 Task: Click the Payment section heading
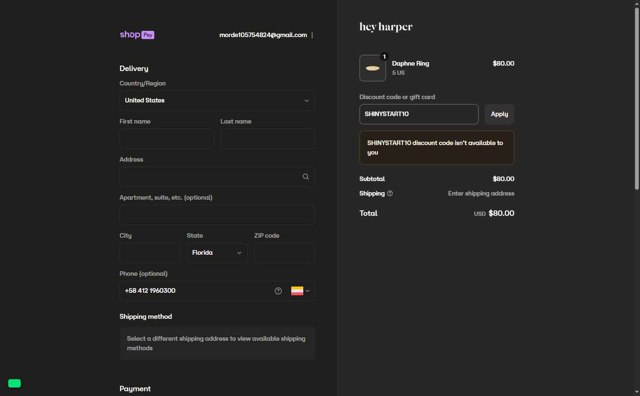135,389
